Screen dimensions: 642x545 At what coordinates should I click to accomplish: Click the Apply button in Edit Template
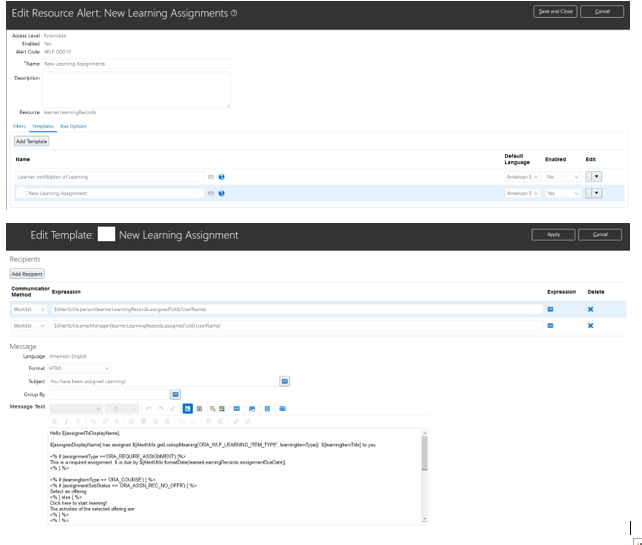[x=553, y=235]
